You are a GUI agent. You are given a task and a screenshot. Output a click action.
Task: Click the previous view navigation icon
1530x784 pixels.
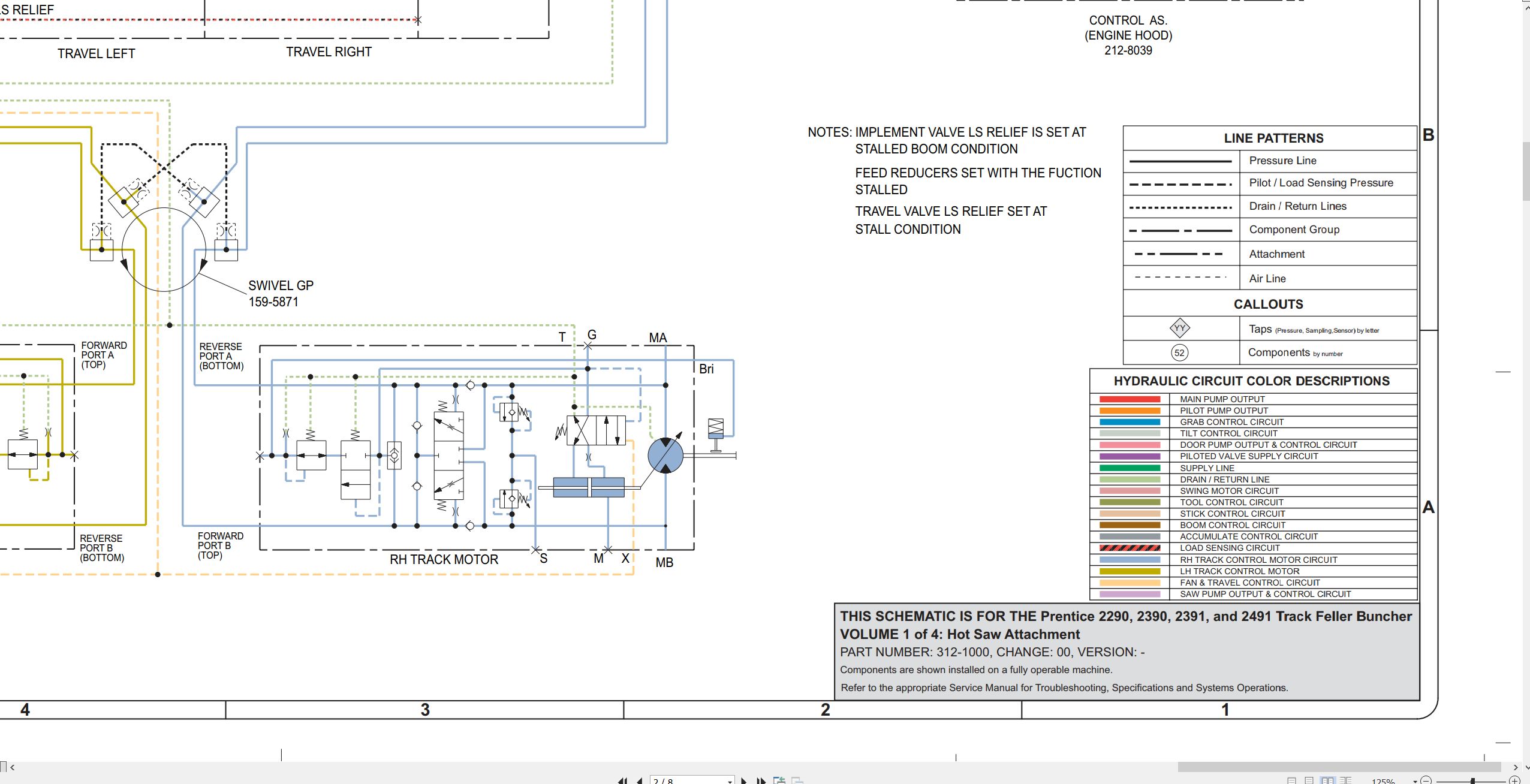pyautogui.click(x=779, y=780)
